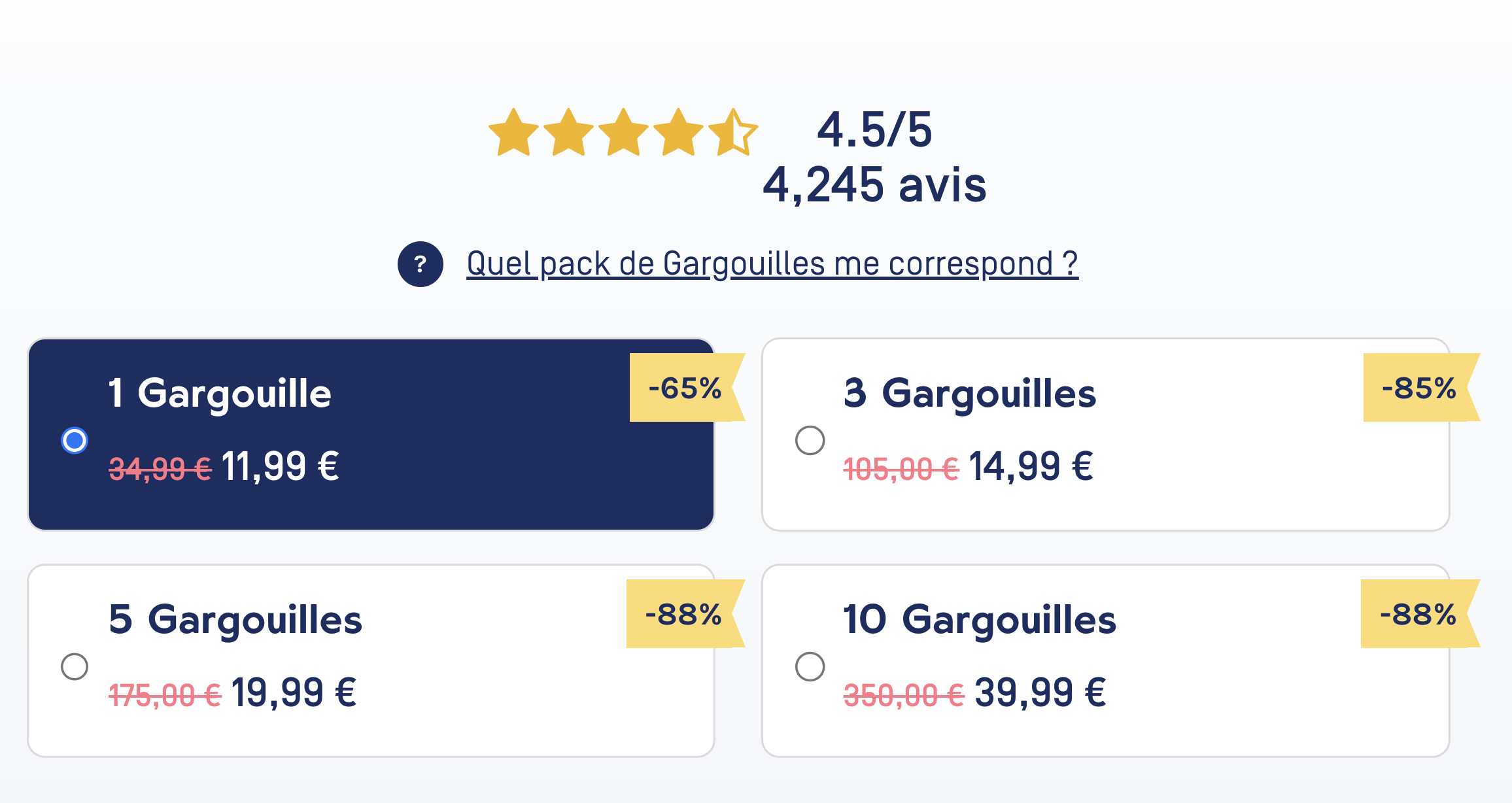This screenshot has width=1512, height=803.
Task: Select the 5 Gargouilles radio button
Action: pos(75,666)
